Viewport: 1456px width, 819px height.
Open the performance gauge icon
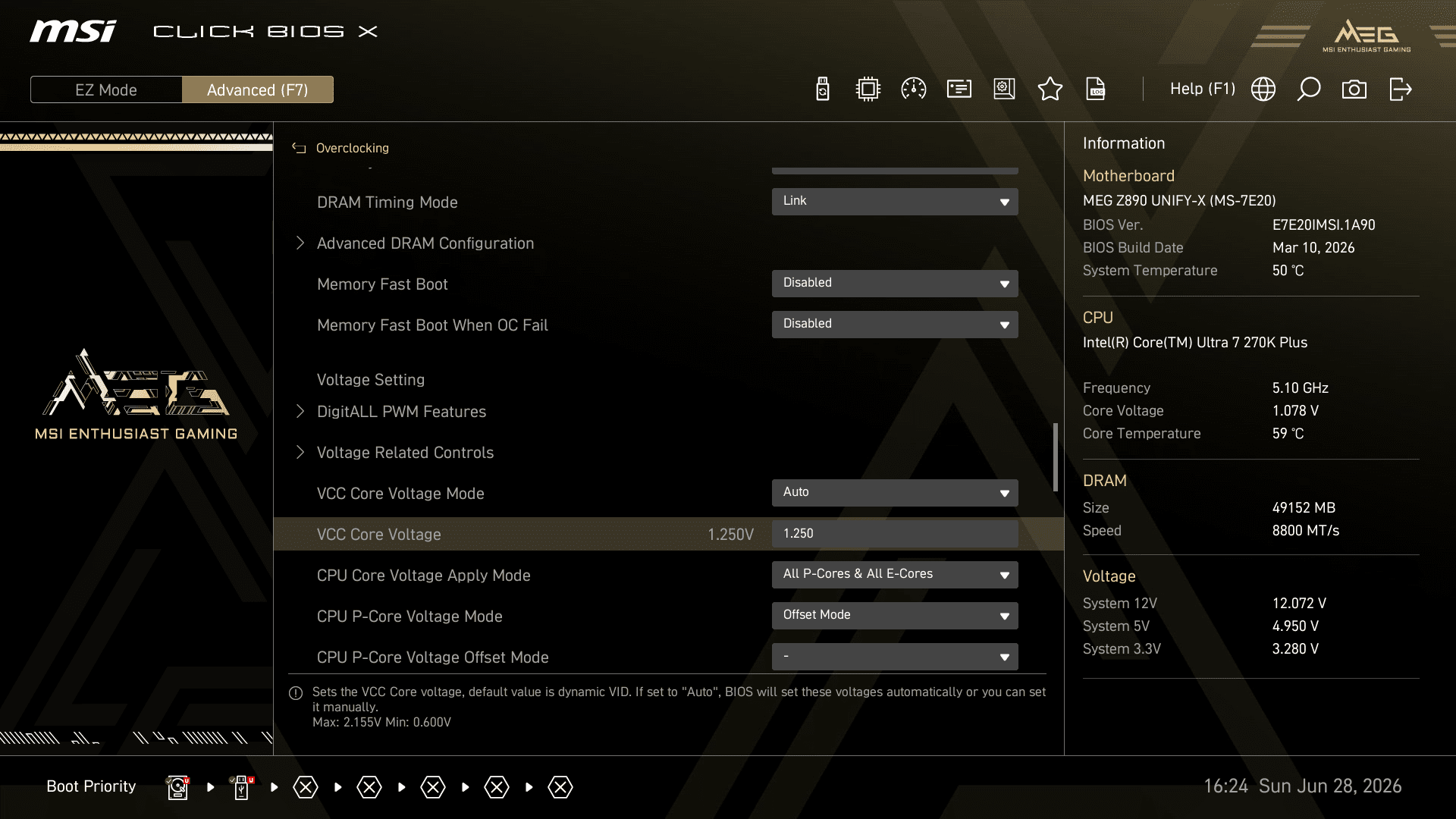[x=914, y=89]
